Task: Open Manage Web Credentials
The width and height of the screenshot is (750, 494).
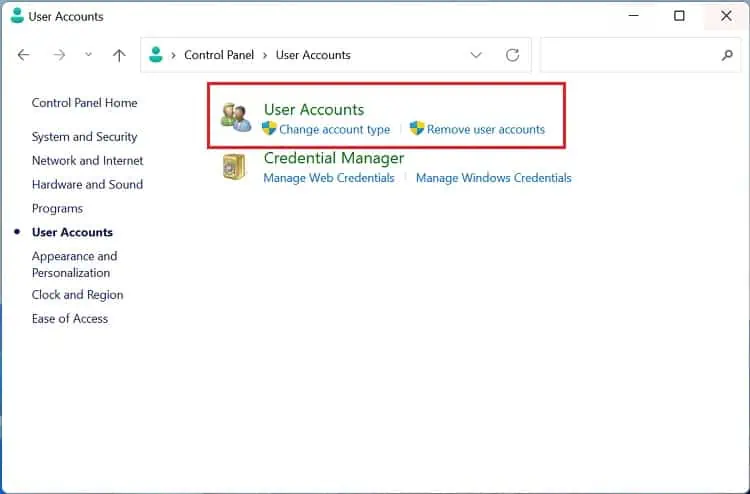Action: [329, 178]
